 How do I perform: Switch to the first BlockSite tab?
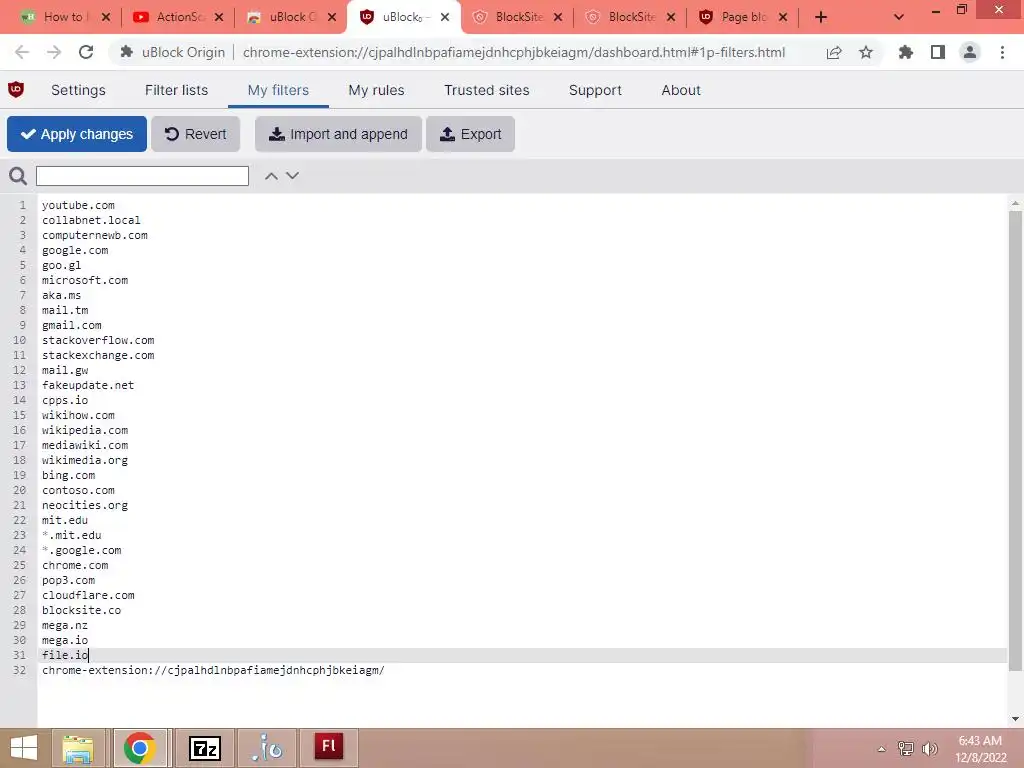(x=516, y=17)
